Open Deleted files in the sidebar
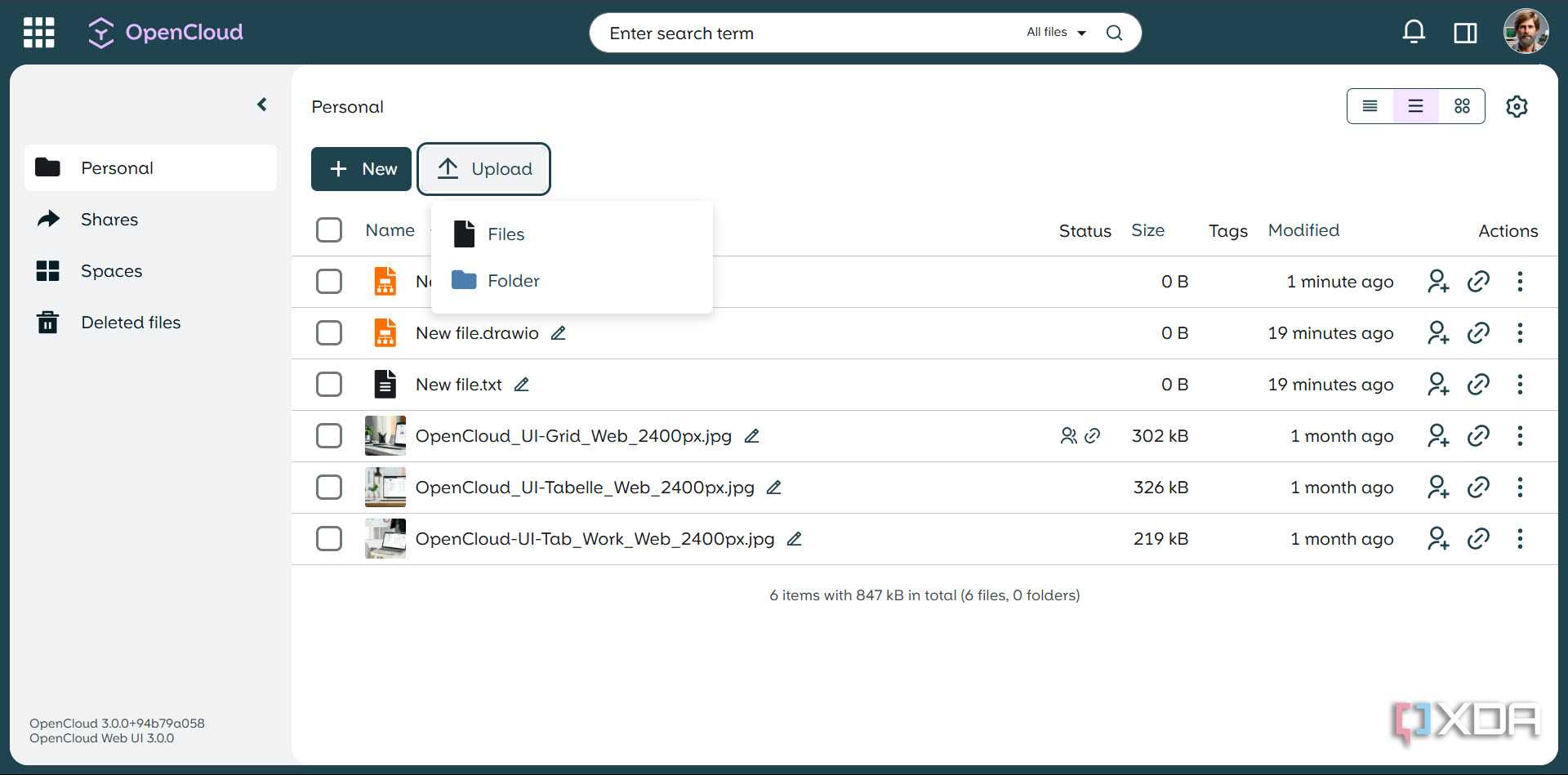This screenshot has height=775, width=1568. (x=151, y=323)
